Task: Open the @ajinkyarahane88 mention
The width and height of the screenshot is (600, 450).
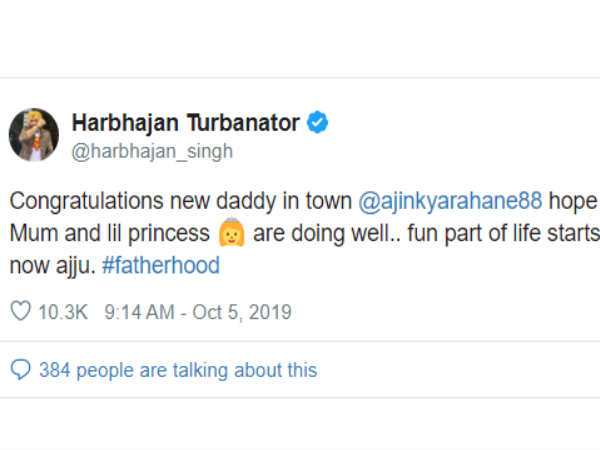Action: [449, 201]
